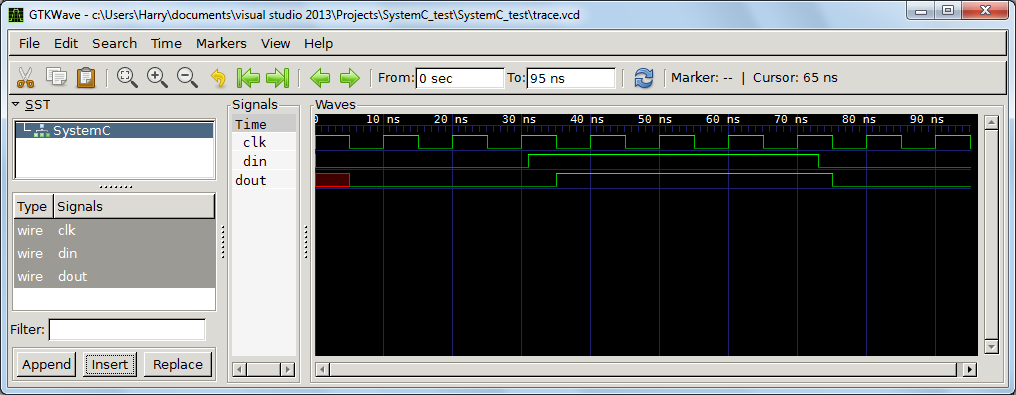Find previous edge with left arrow
This screenshot has width=1016, height=395.
(320, 78)
